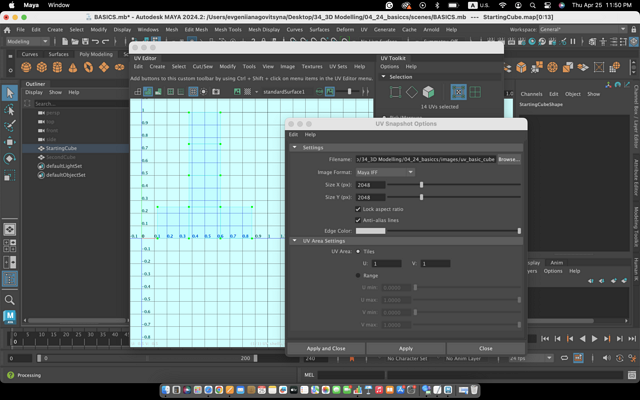Create a polygon torus from the shelf
Viewport: 640px width, 400px height.
[x=88, y=67]
